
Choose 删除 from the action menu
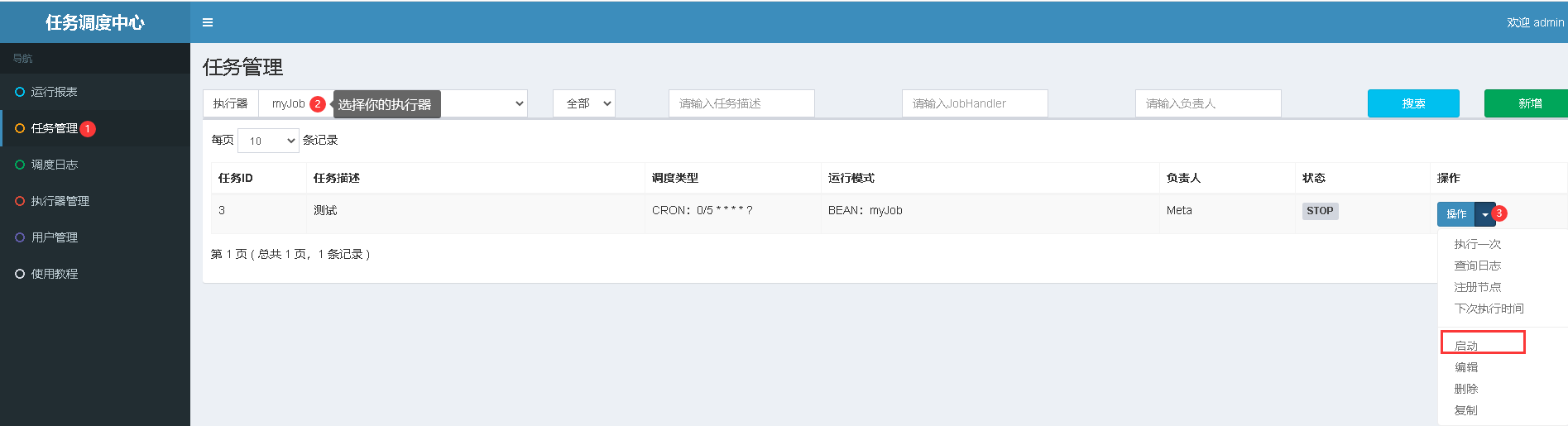(1466, 389)
